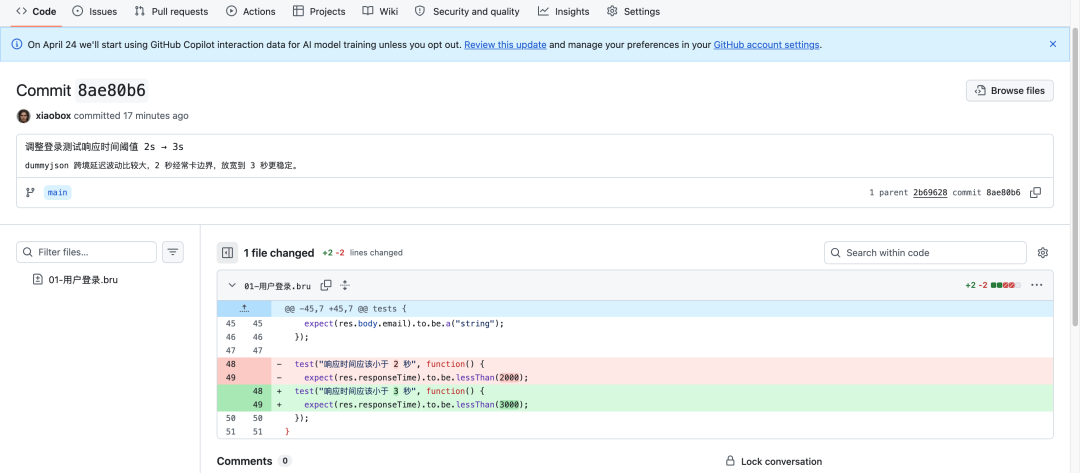
Task: Select 01-用户登录.bru in the file tree
Action: [x=82, y=280]
